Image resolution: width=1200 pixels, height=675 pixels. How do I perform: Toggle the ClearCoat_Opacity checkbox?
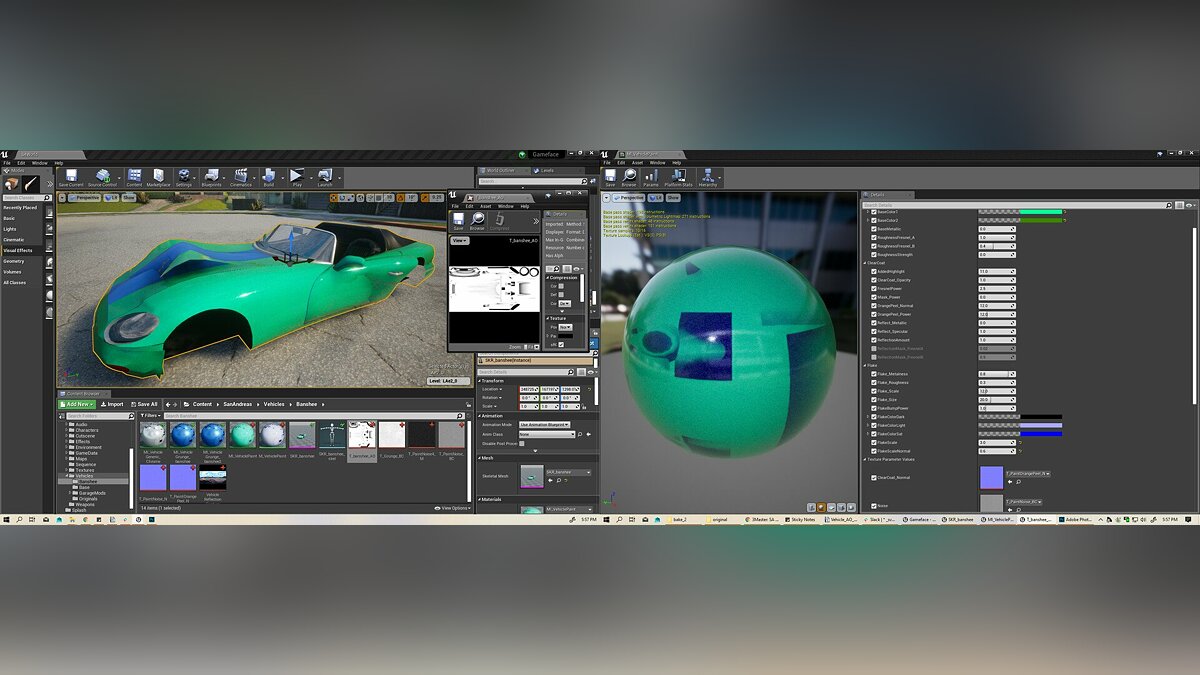[x=873, y=280]
